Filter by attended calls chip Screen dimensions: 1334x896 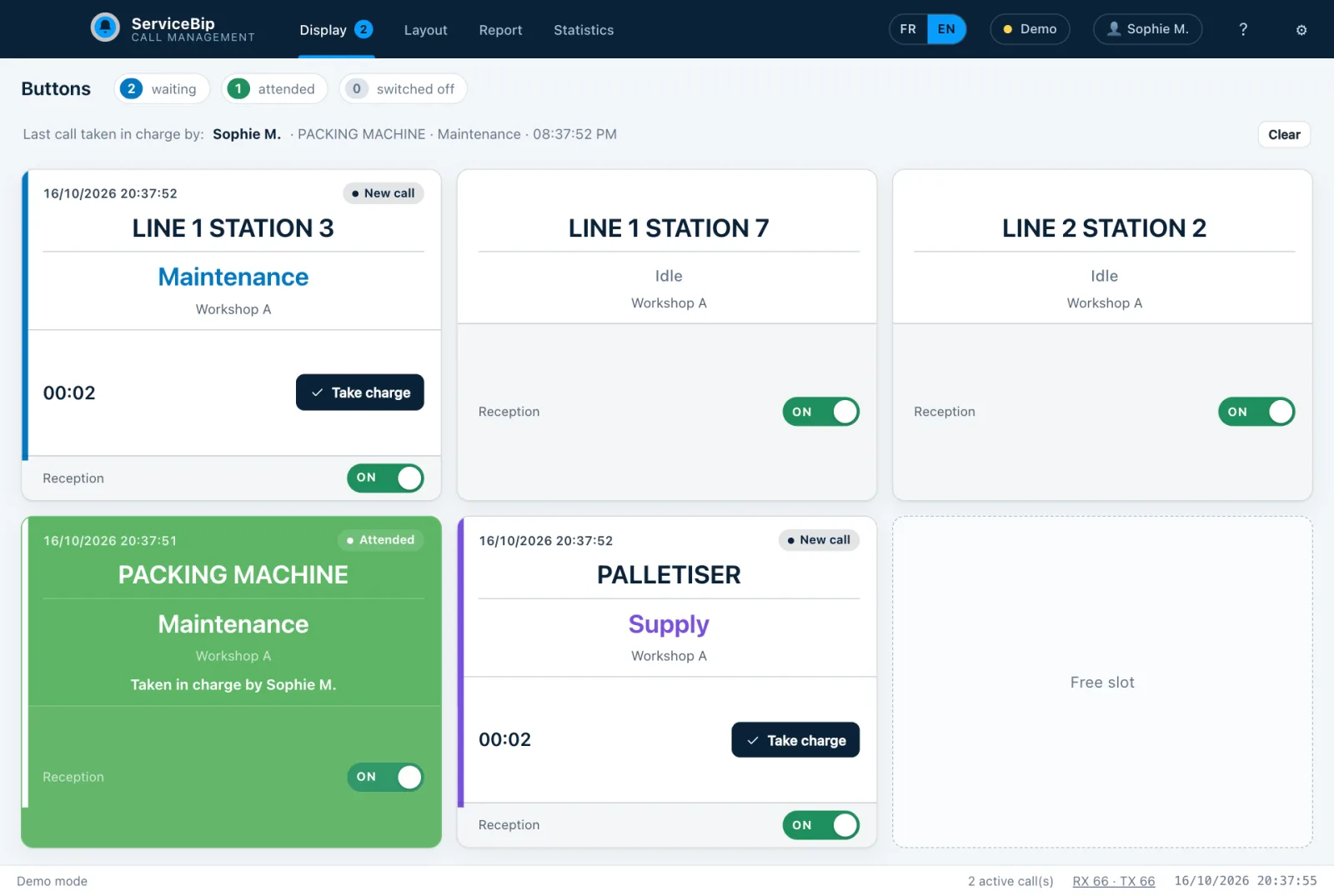point(274,89)
